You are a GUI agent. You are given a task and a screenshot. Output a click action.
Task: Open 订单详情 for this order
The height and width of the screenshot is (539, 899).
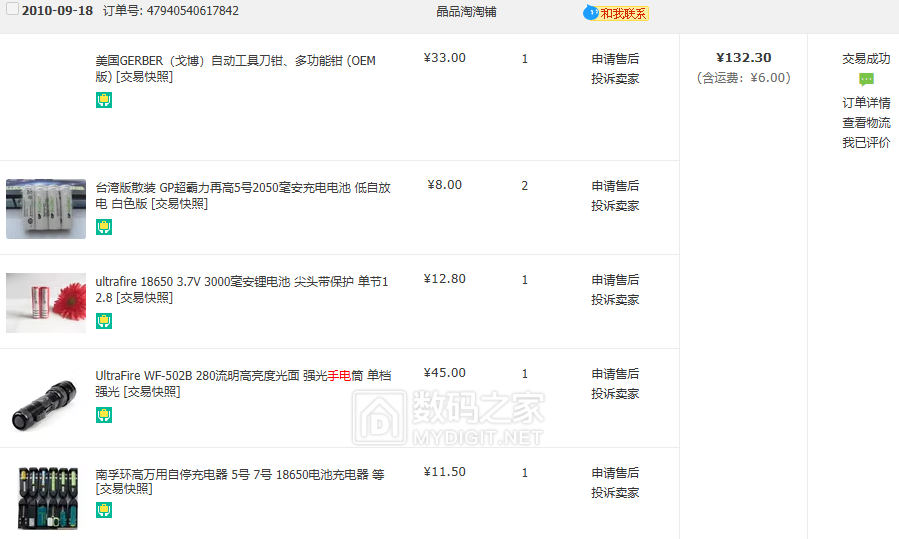pyautogui.click(x=866, y=102)
